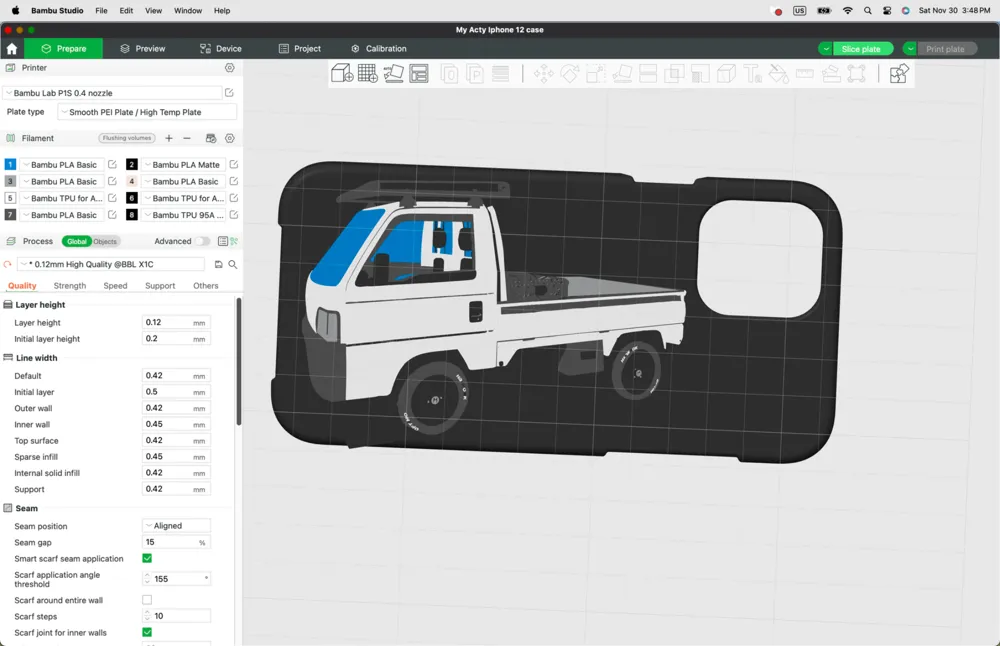Image resolution: width=1000 pixels, height=646 pixels.
Task: Select the Text shape tool
Action: [x=753, y=74]
